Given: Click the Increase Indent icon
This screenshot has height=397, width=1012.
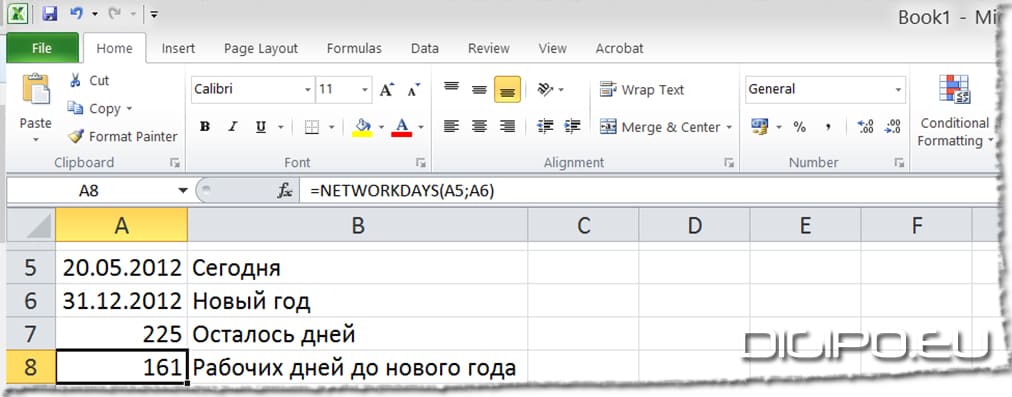Looking at the screenshot, I should (572, 127).
